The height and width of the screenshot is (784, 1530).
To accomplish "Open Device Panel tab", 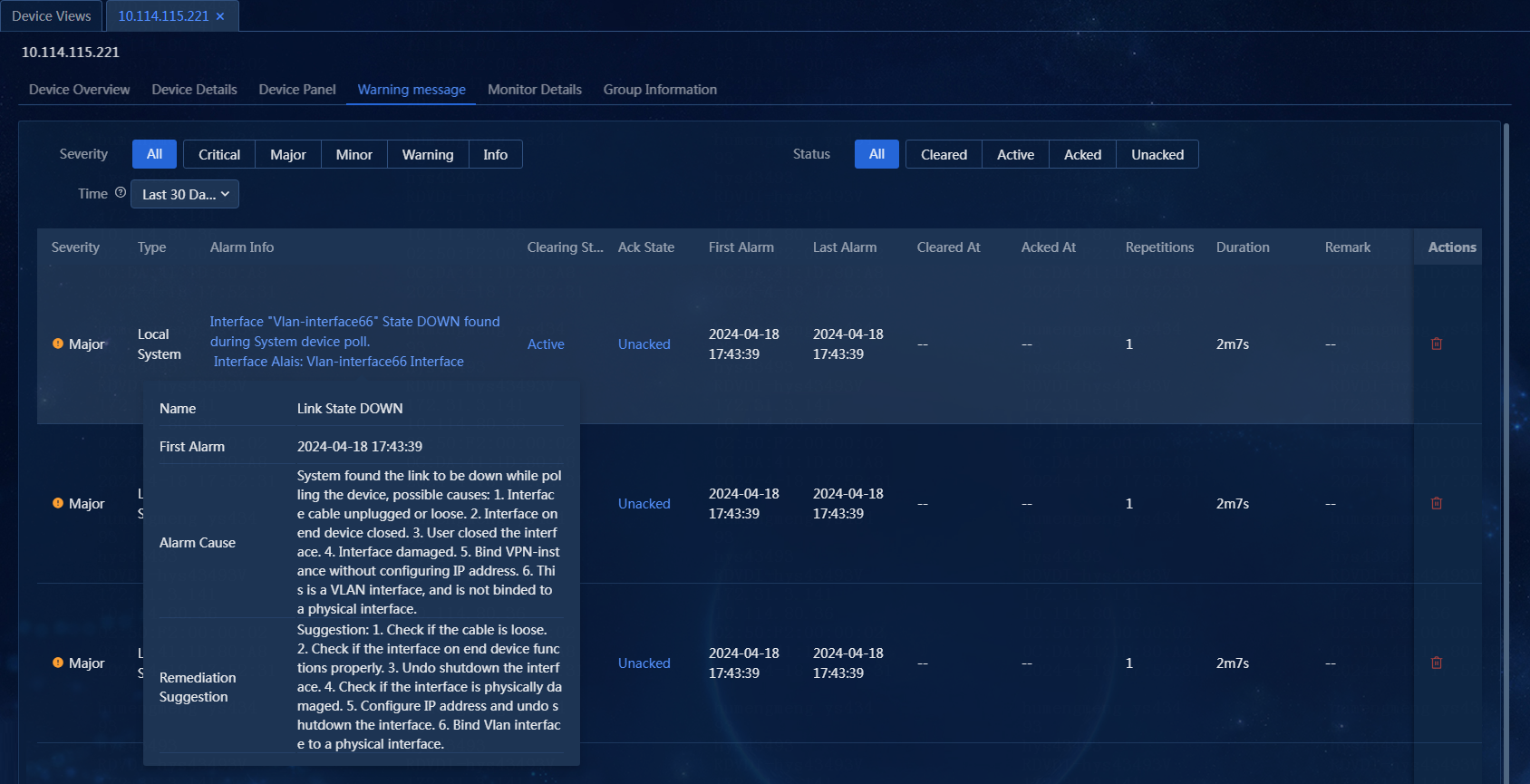I will coord(297,89).
